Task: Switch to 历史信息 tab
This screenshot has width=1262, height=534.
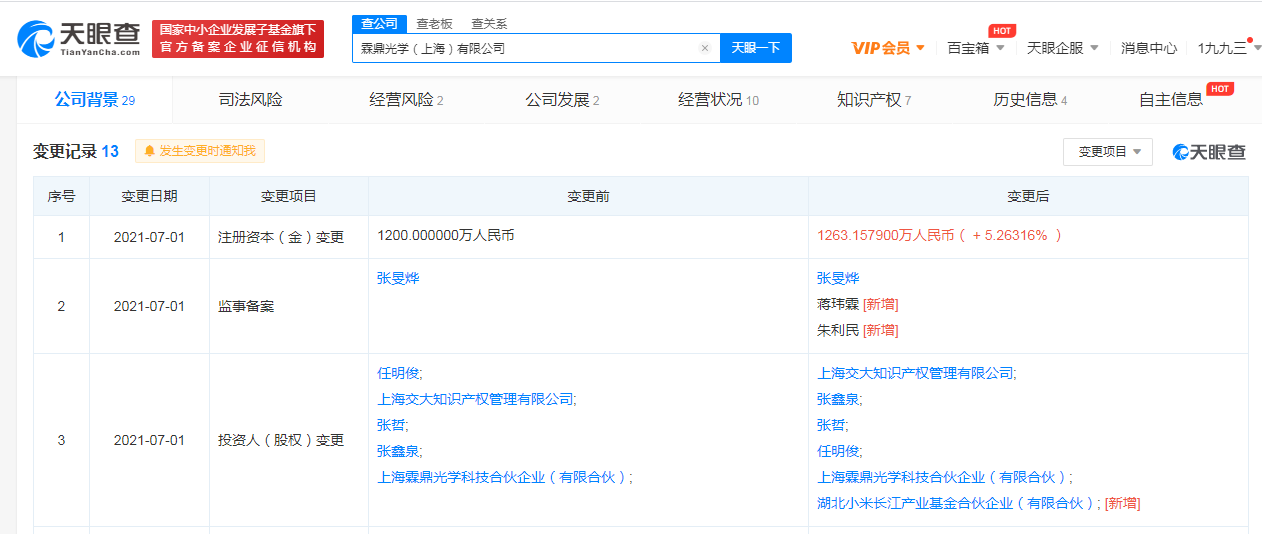Action: pyautogui.click(x=1029, y=100)
